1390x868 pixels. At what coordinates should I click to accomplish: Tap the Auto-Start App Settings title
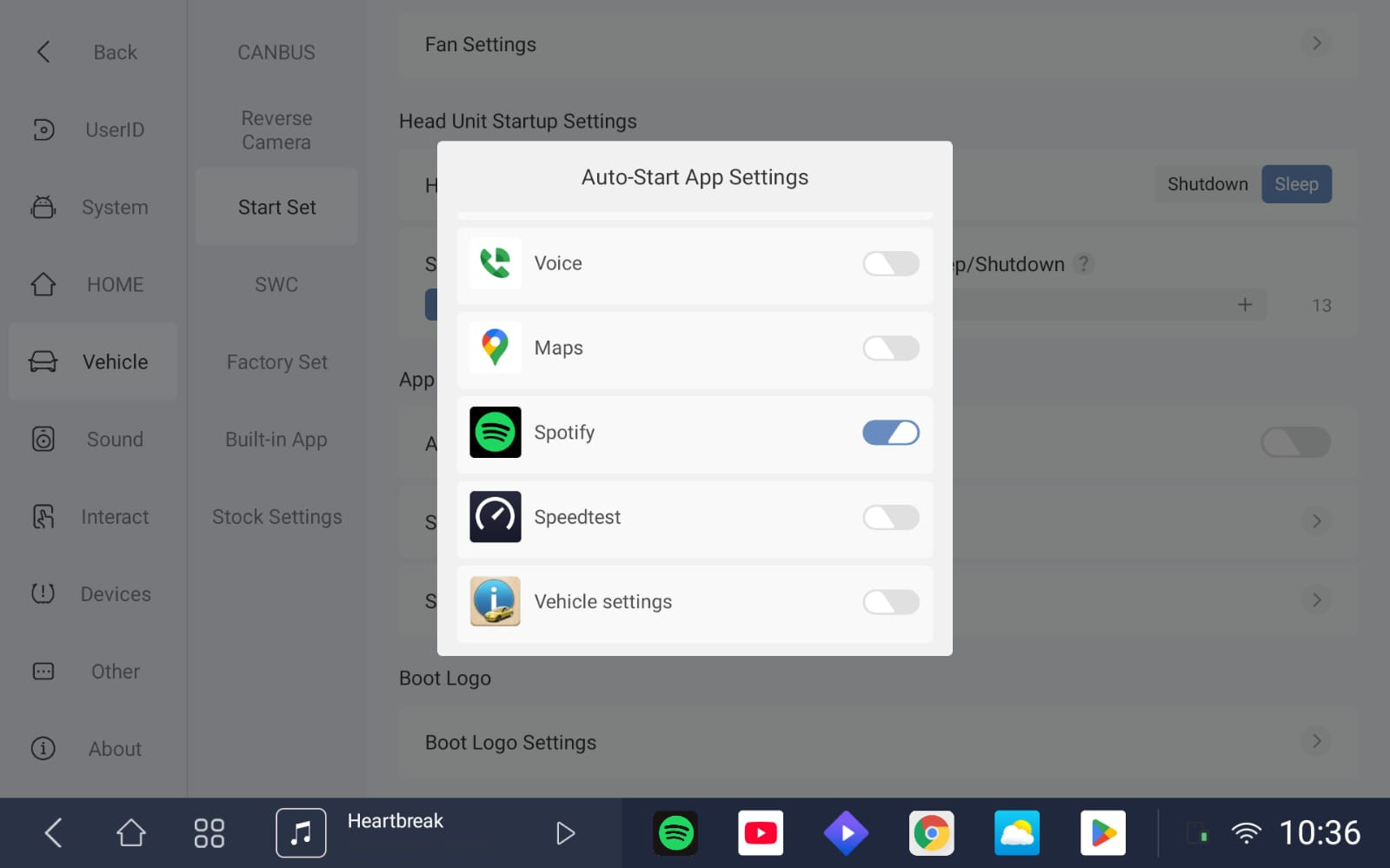[x=695, y=177]
